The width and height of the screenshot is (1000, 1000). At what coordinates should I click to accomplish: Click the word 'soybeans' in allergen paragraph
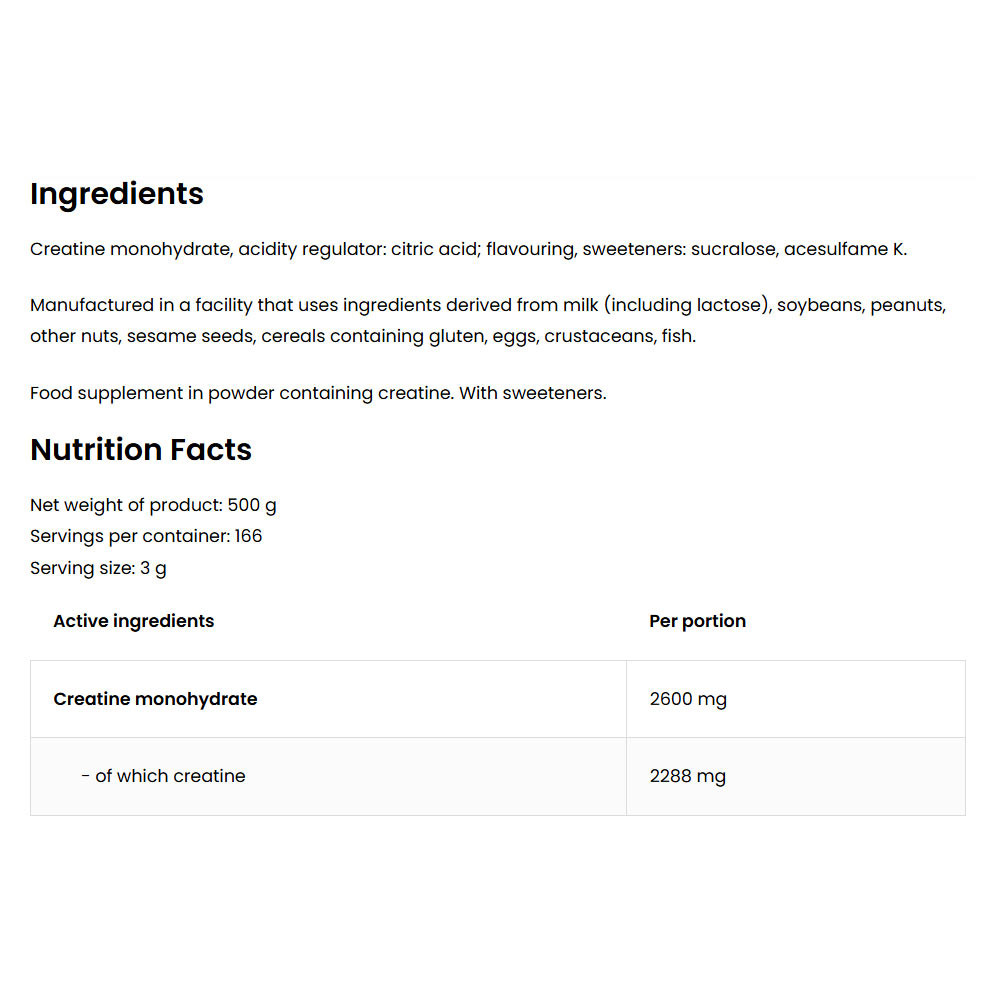coord(819,305)
